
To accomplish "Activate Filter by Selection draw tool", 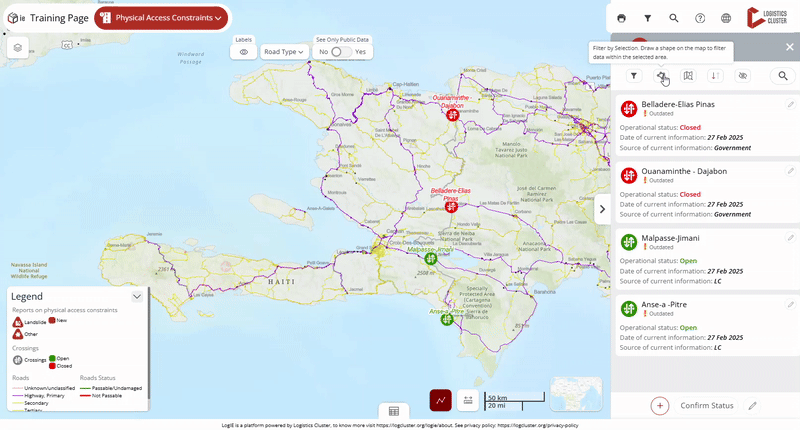I will coord(661,76).
